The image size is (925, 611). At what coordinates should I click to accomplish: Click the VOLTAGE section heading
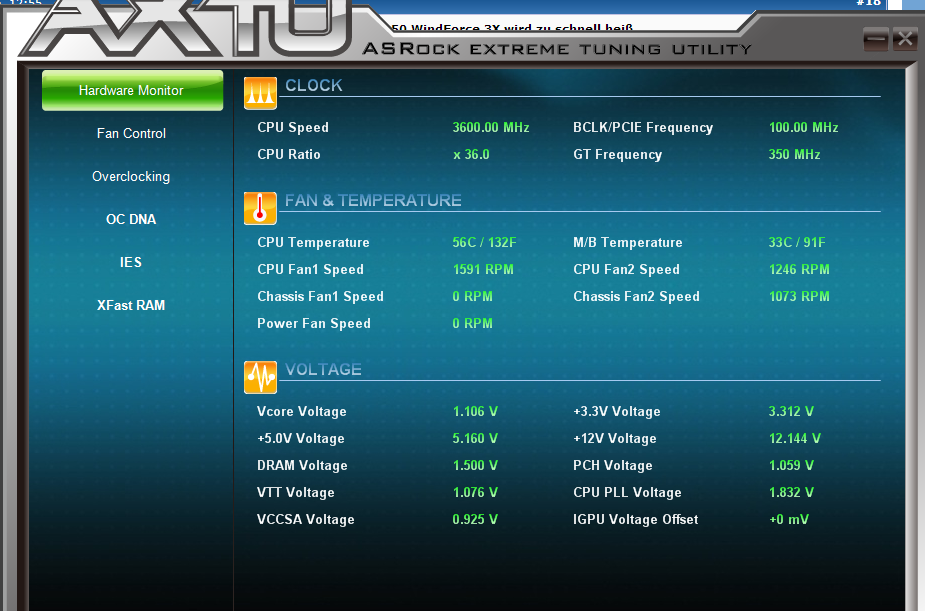323,369
